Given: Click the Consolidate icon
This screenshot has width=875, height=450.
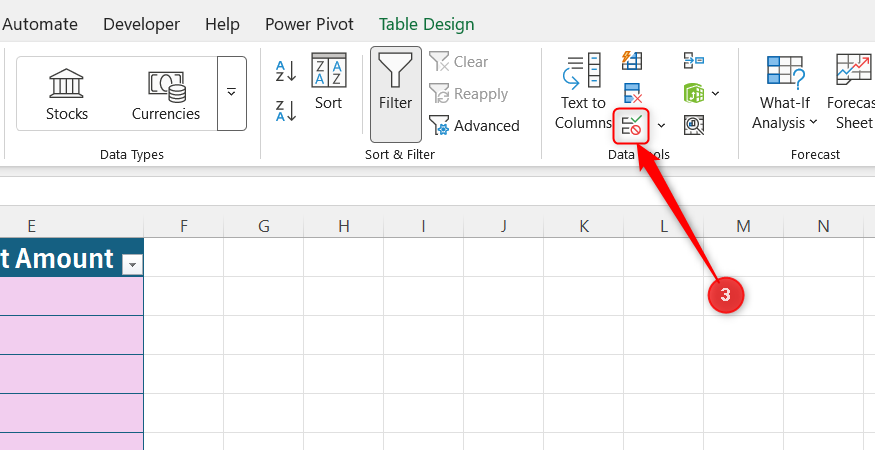Looking at the screenshot, I should pyautogui.click(x=694, y=61).
